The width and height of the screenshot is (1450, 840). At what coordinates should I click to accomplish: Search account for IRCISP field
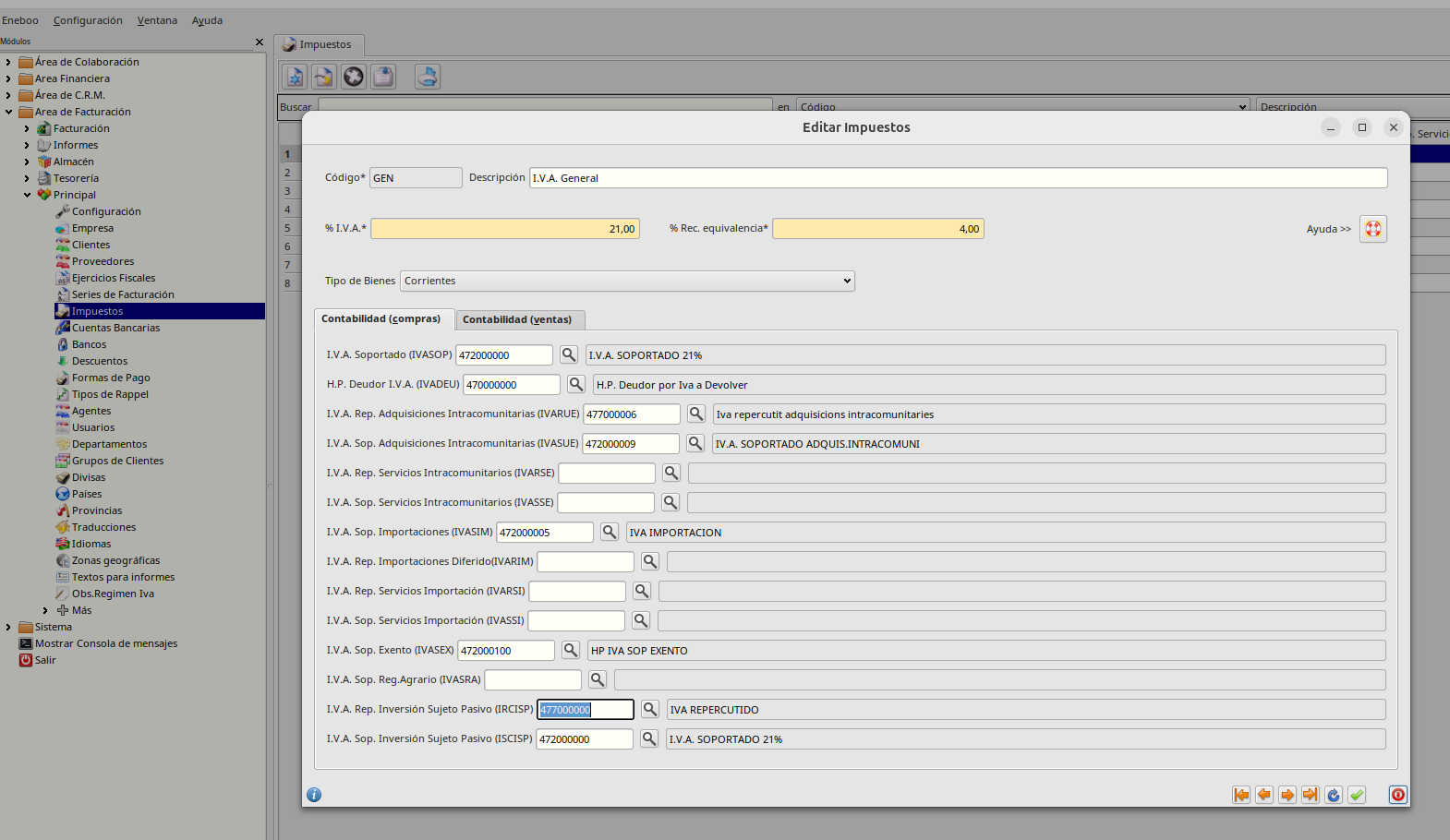coord(650,709)
